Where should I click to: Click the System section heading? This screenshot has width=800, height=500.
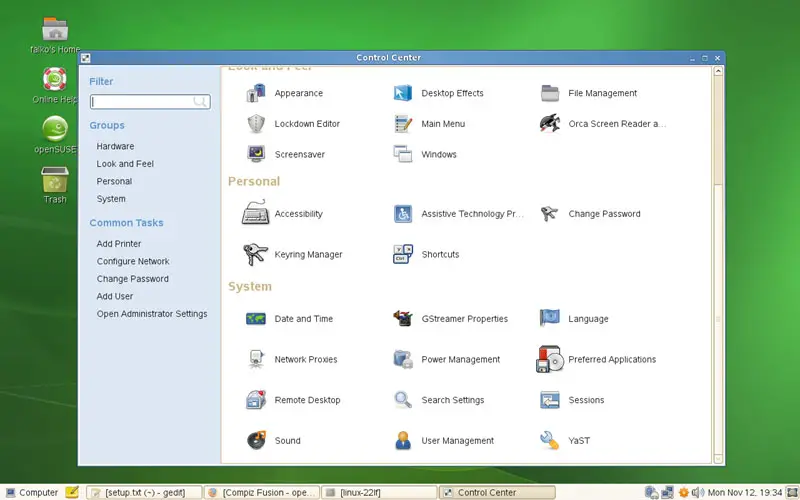pyautogui.click(x=250, y=287)
